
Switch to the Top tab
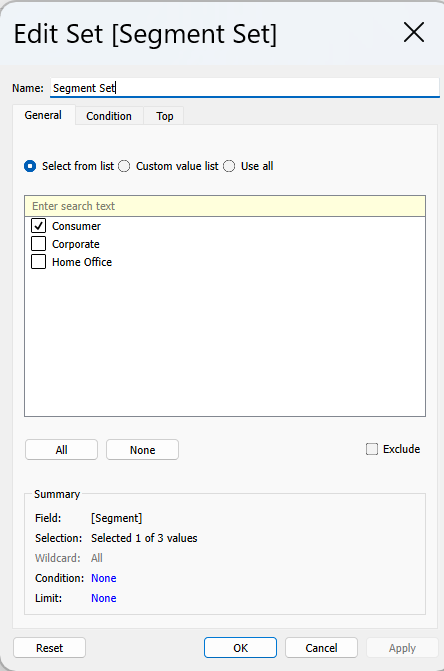(164, 116)
